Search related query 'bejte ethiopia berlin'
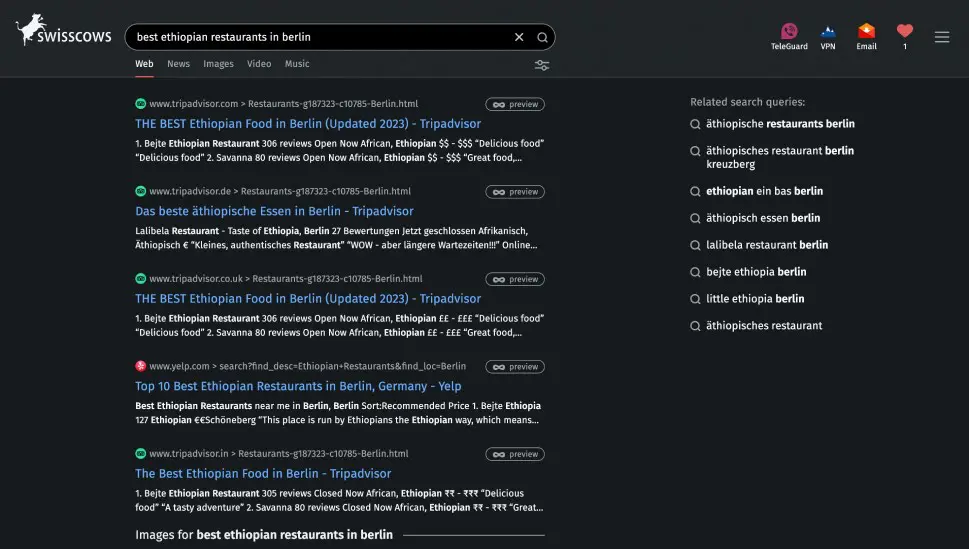Screen dimensions: 969x549 (x=756, y=272)
